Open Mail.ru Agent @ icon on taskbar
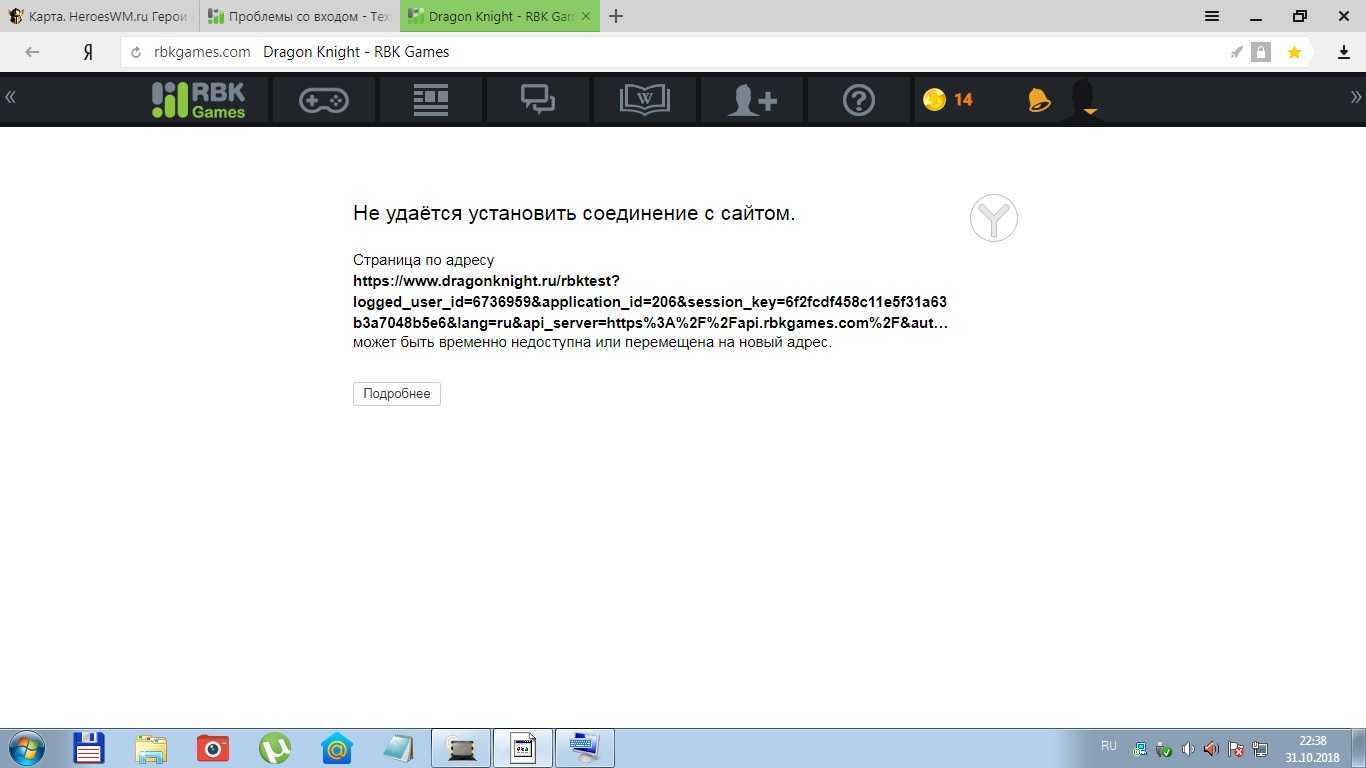 point(337,748)
